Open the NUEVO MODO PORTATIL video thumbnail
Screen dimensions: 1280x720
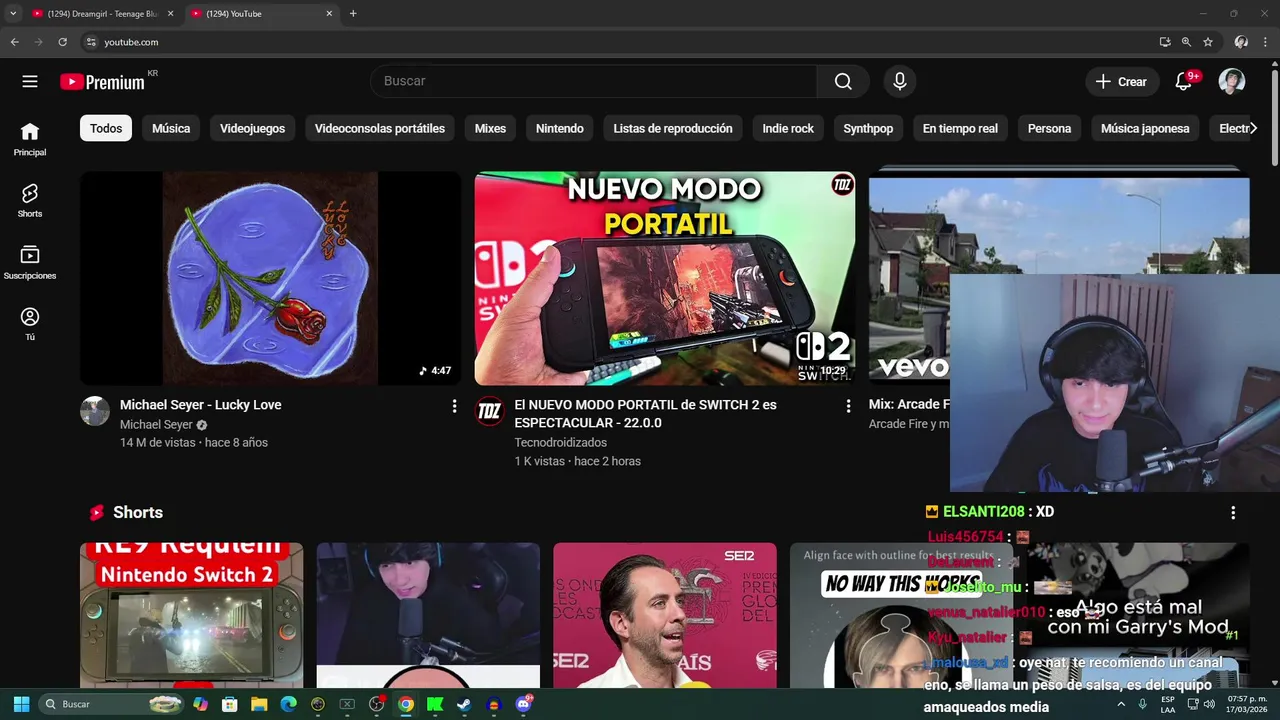click(665, 278)
